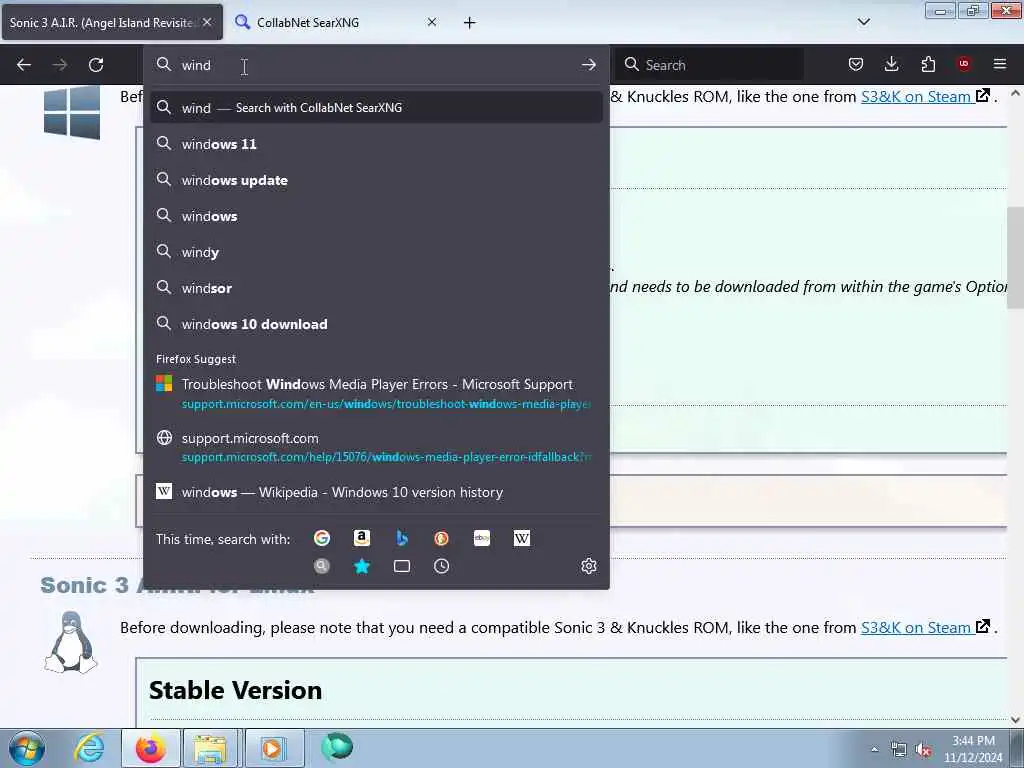1024x768 pixels.
Task: Click the 'Firefox Suggest' label
Action: click(196, 359)
